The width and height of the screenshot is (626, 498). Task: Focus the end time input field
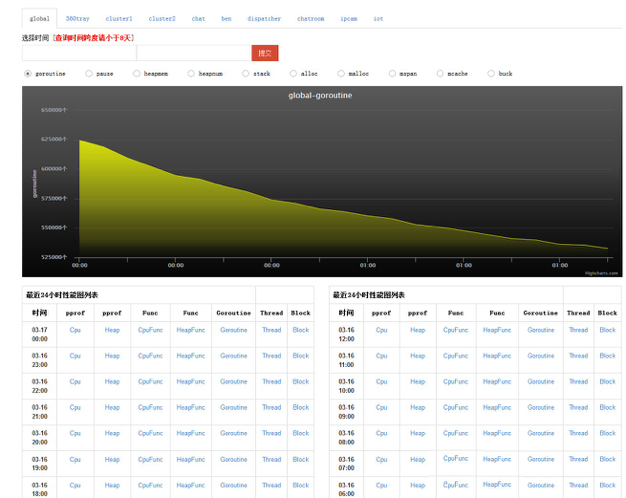click(x=192, y=53)
